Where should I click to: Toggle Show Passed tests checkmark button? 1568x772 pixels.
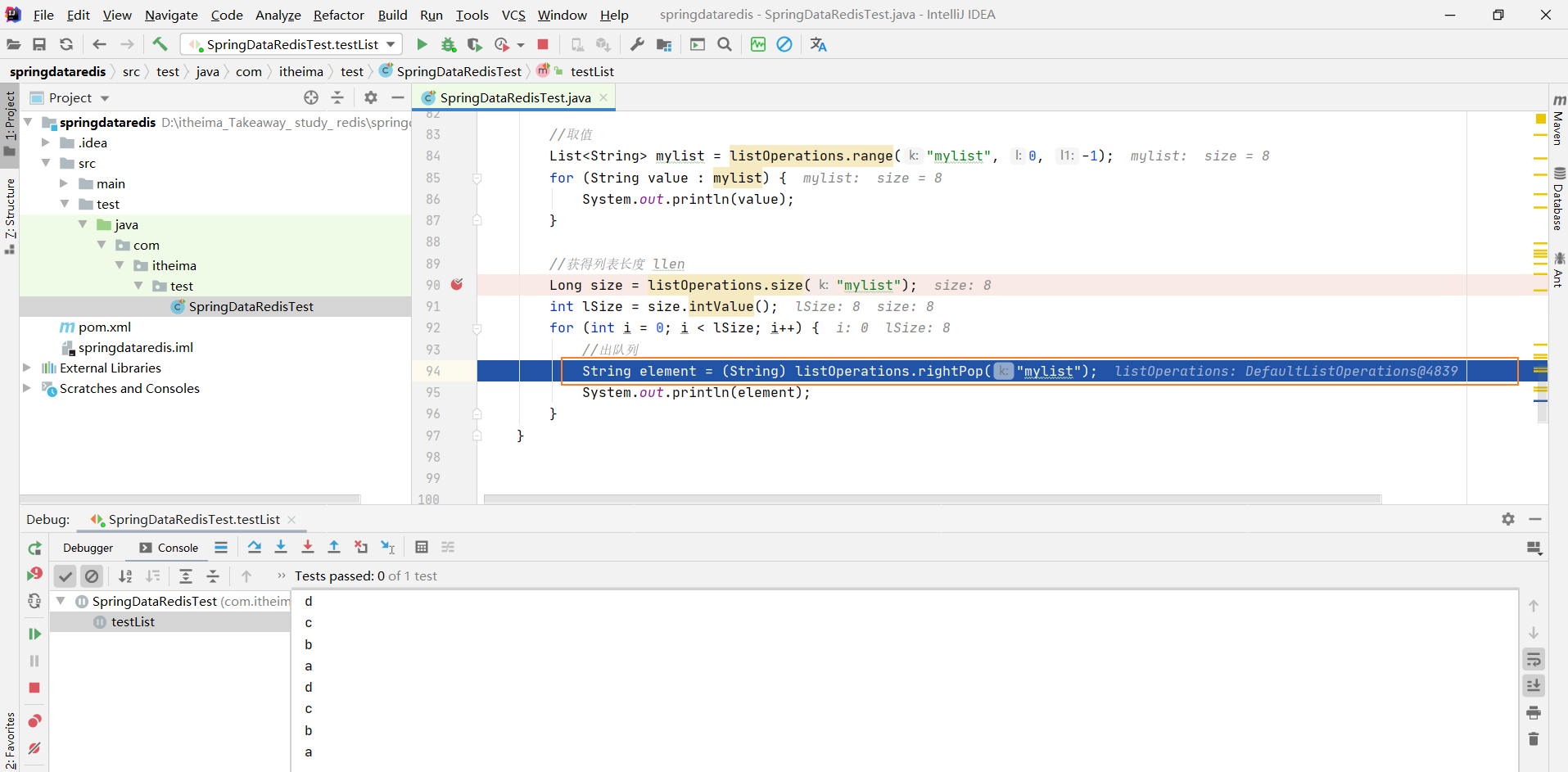(66, 576)
